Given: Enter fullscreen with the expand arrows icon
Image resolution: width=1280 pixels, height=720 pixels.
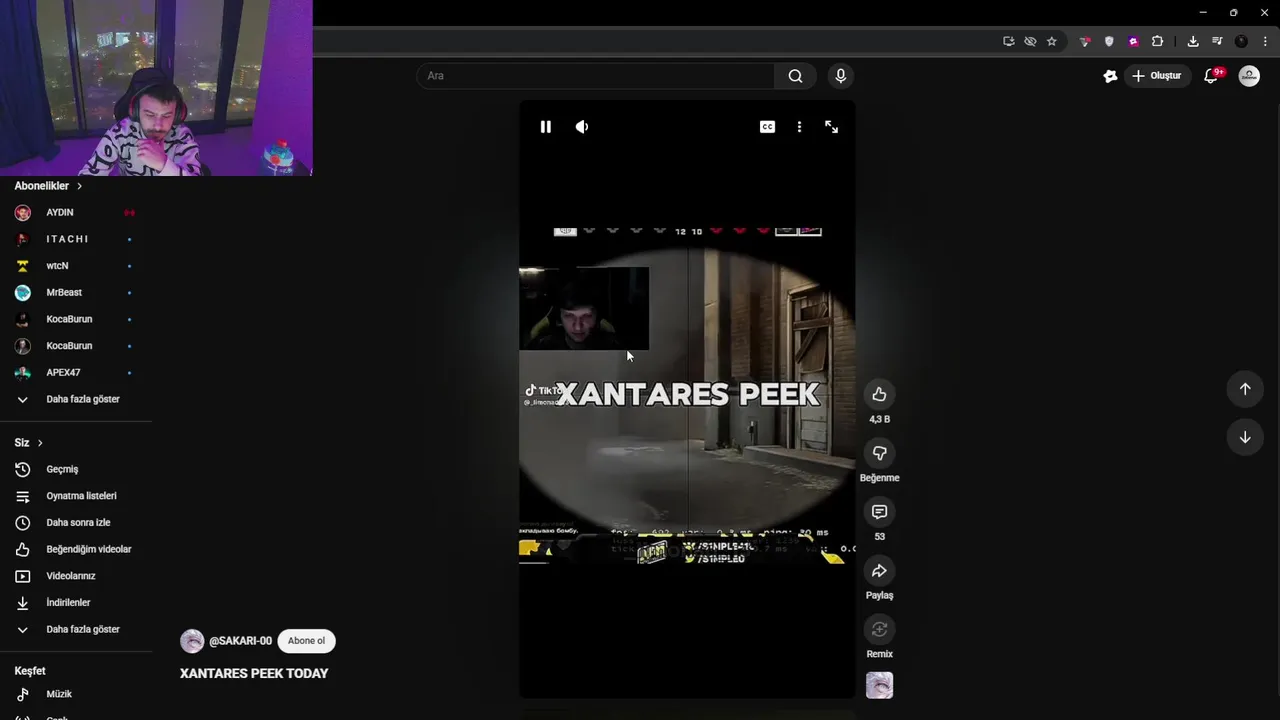Looking at the screenshot, I should pyautogui.click(x=831, y=127).
